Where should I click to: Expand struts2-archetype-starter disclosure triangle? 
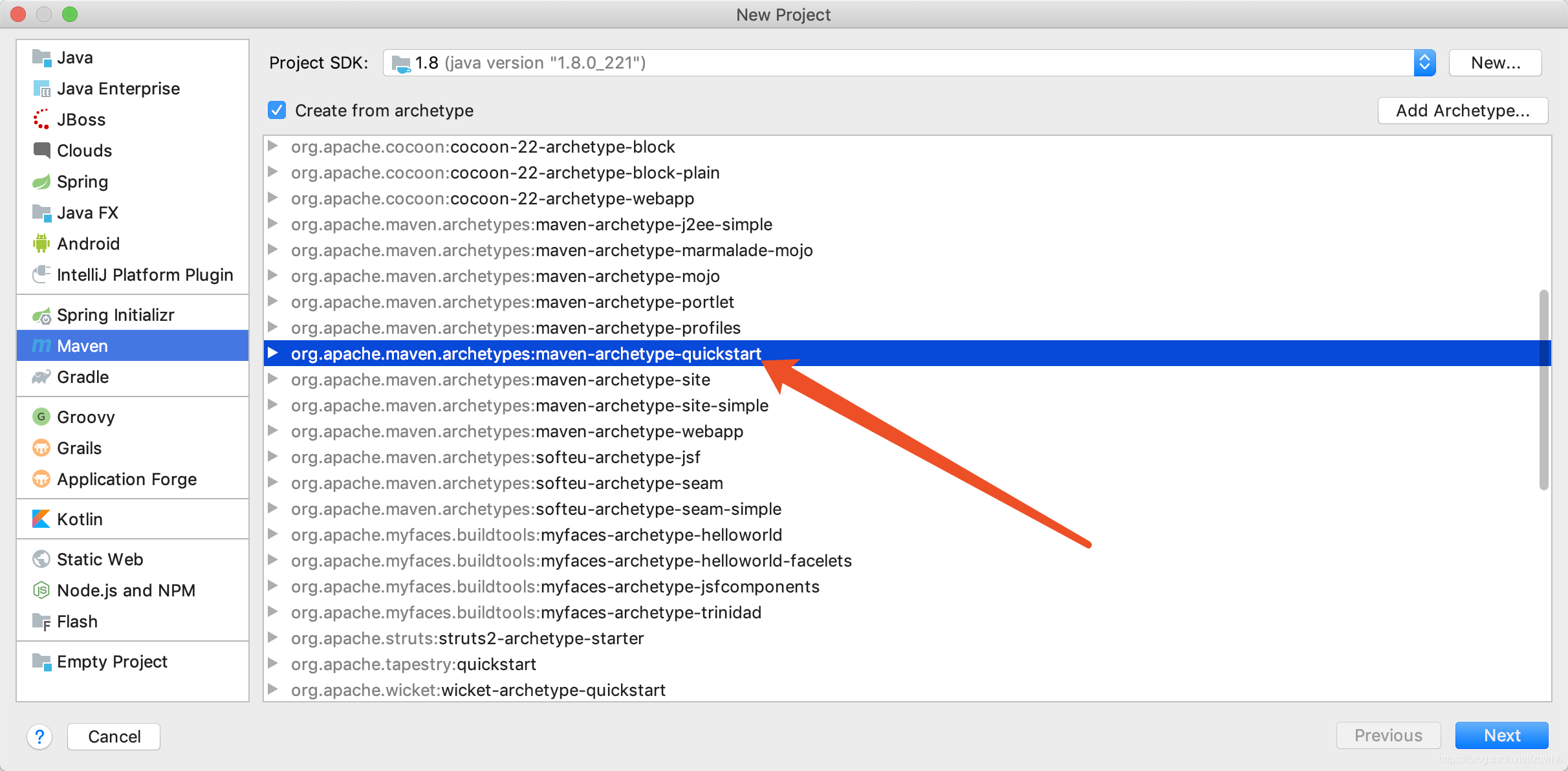[273, 638]
